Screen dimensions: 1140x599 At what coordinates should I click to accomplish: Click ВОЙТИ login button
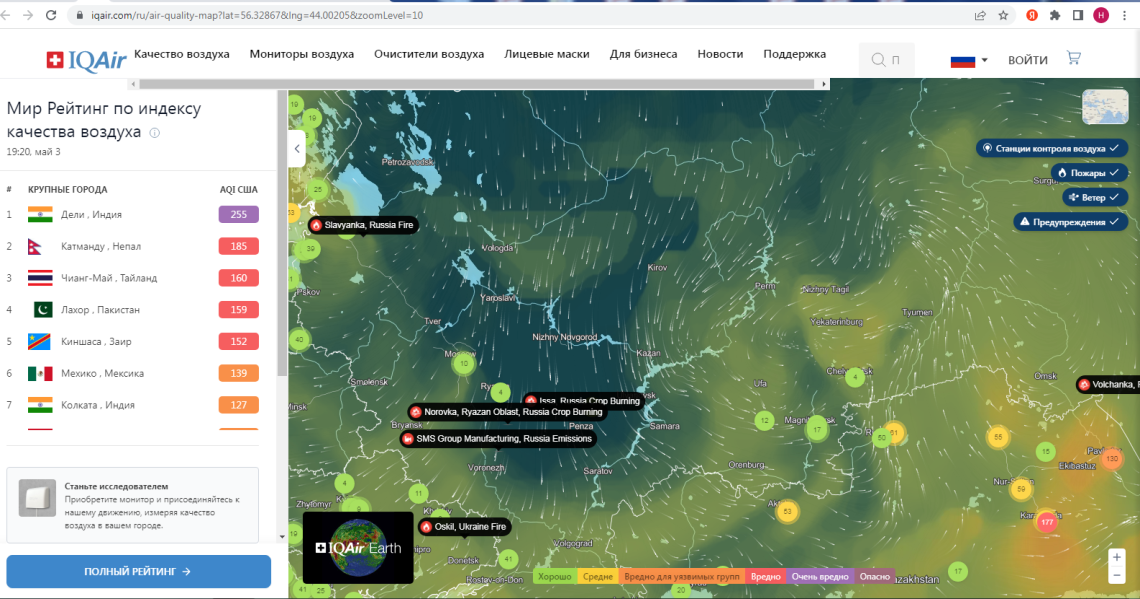click(1027, 60)
